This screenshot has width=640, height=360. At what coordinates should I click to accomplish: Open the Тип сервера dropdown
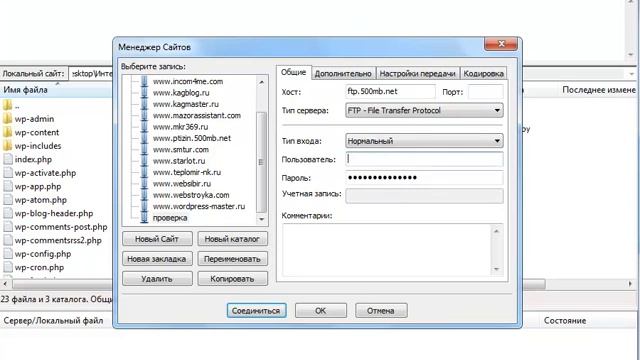424,110
